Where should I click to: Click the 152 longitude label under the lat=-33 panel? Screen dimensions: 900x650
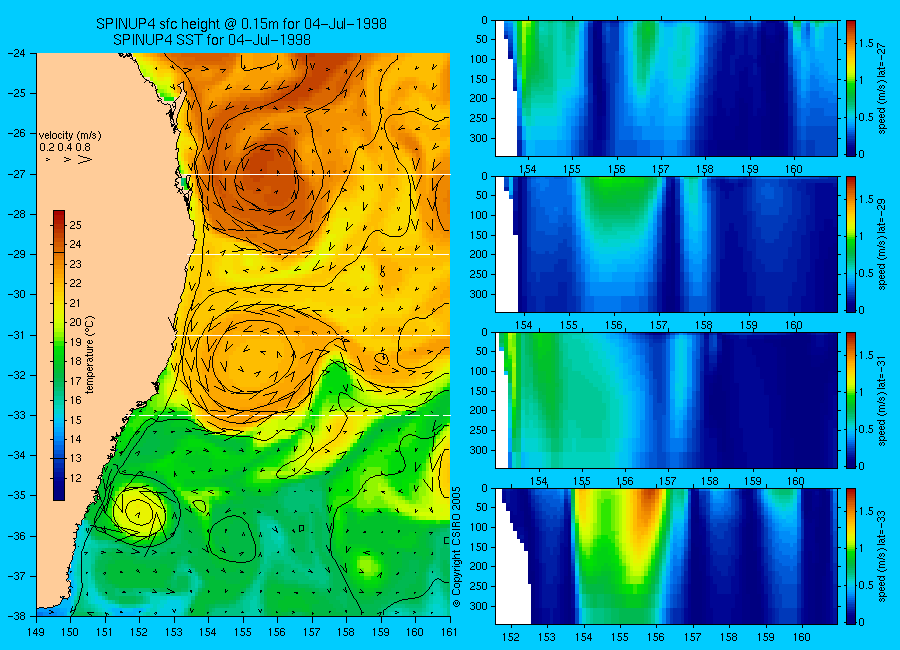click(x=510, y=637)
